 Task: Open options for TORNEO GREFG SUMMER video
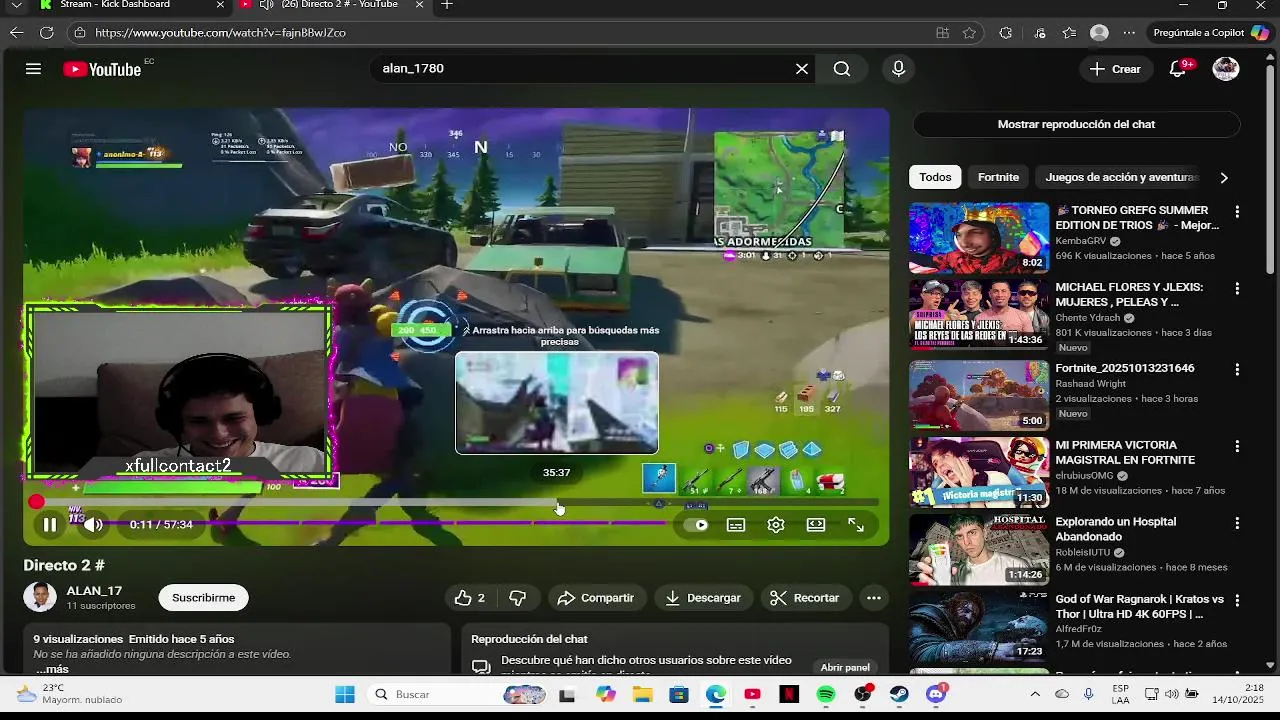1237,212
